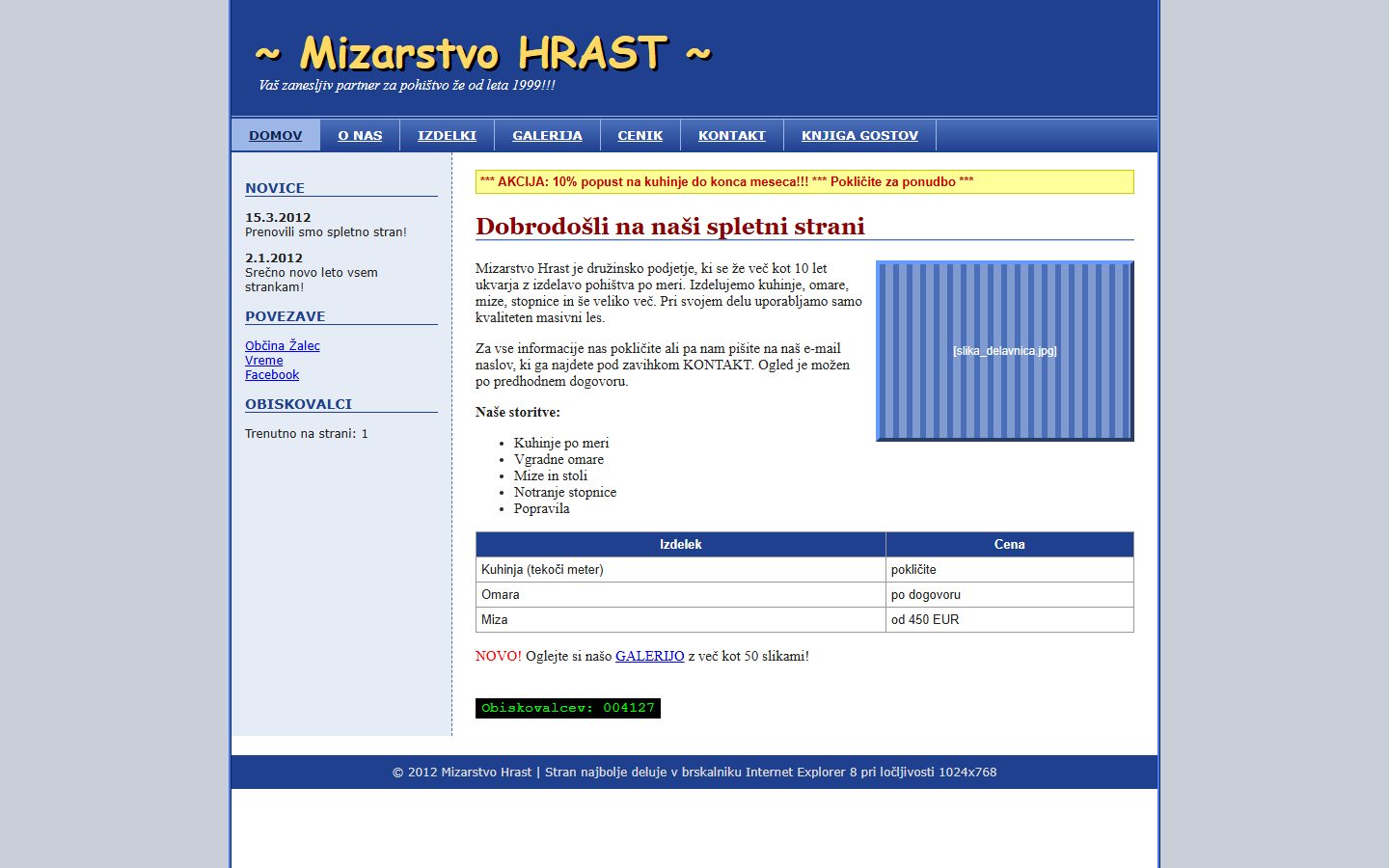Click the 15.3.2012 news date
Viewport: 1389px width, 868px height.
pos(278,217)
